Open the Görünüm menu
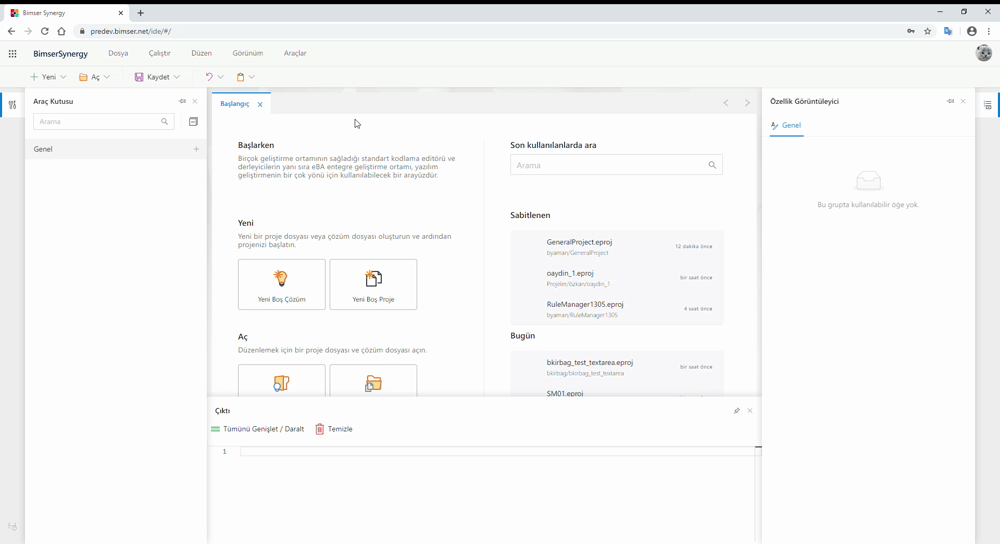This screenshot has width=1000, height=544. (x=247, y=53)
